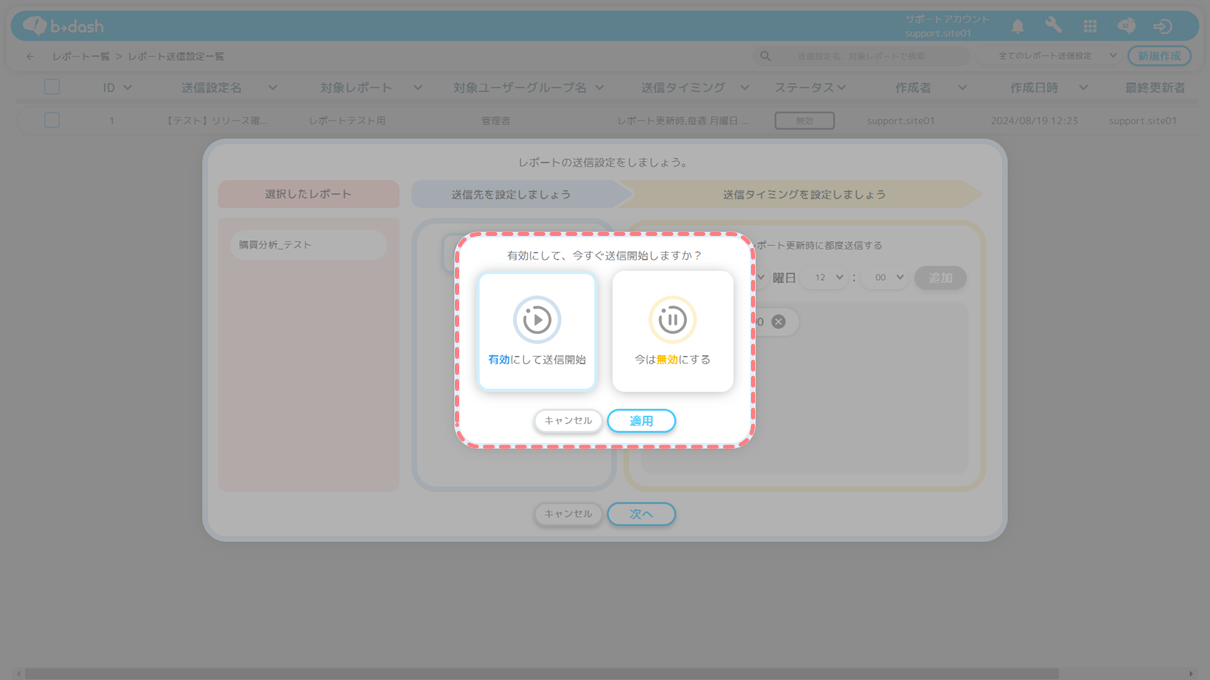Viewport: 1210px width, 680px height.
Task: Click the 2024/08/19 12:23 creation date cell
Action: tap(1034, 121)
